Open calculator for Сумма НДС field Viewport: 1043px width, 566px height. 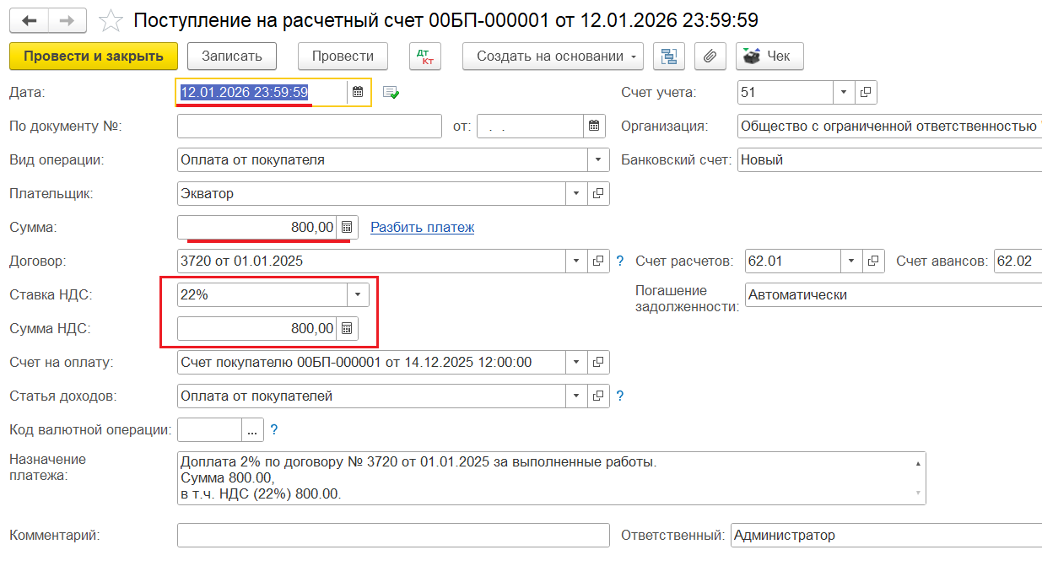pos(346,328)
